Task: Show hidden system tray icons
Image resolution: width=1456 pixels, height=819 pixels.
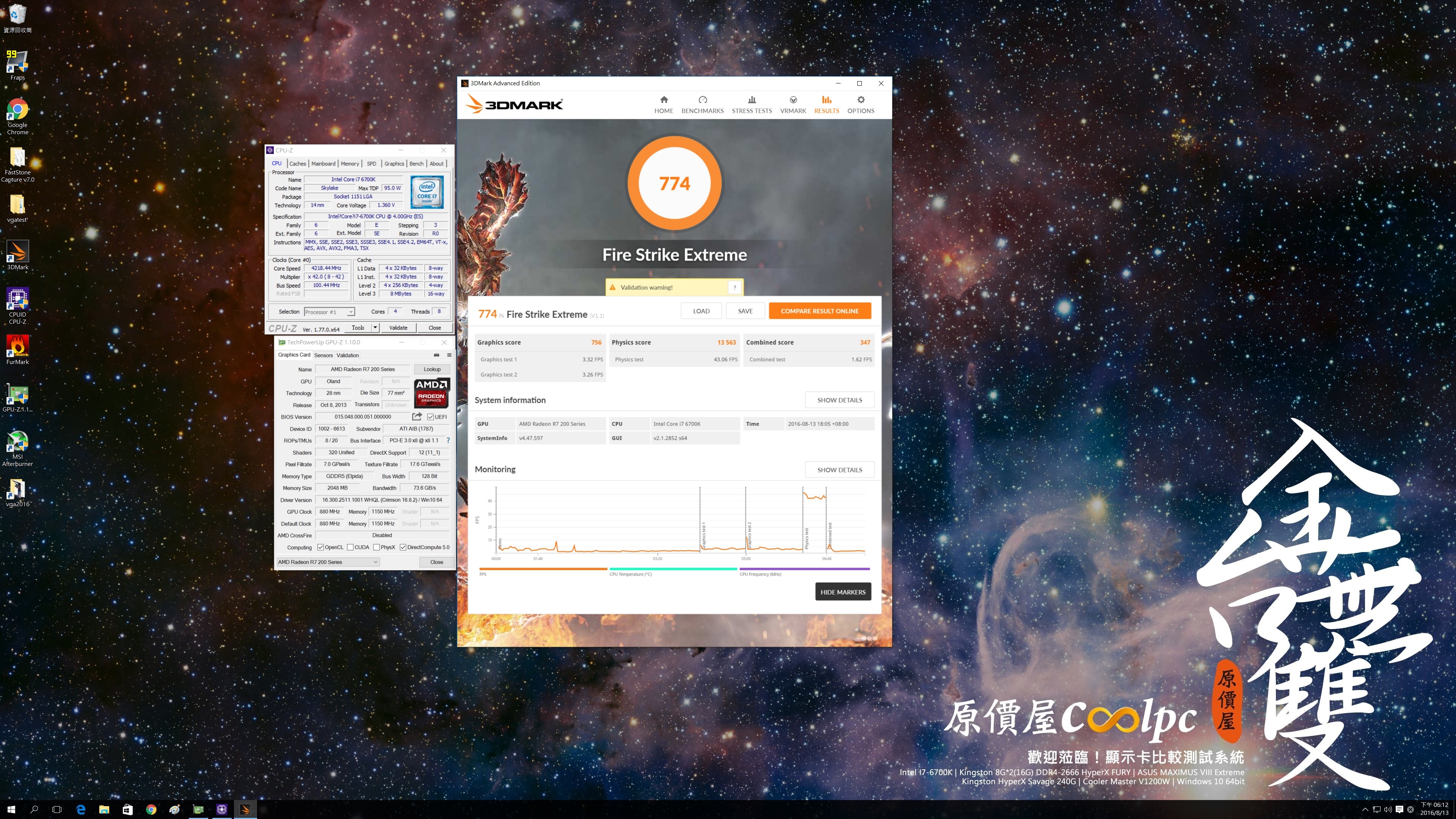Action: (1365, 810)
